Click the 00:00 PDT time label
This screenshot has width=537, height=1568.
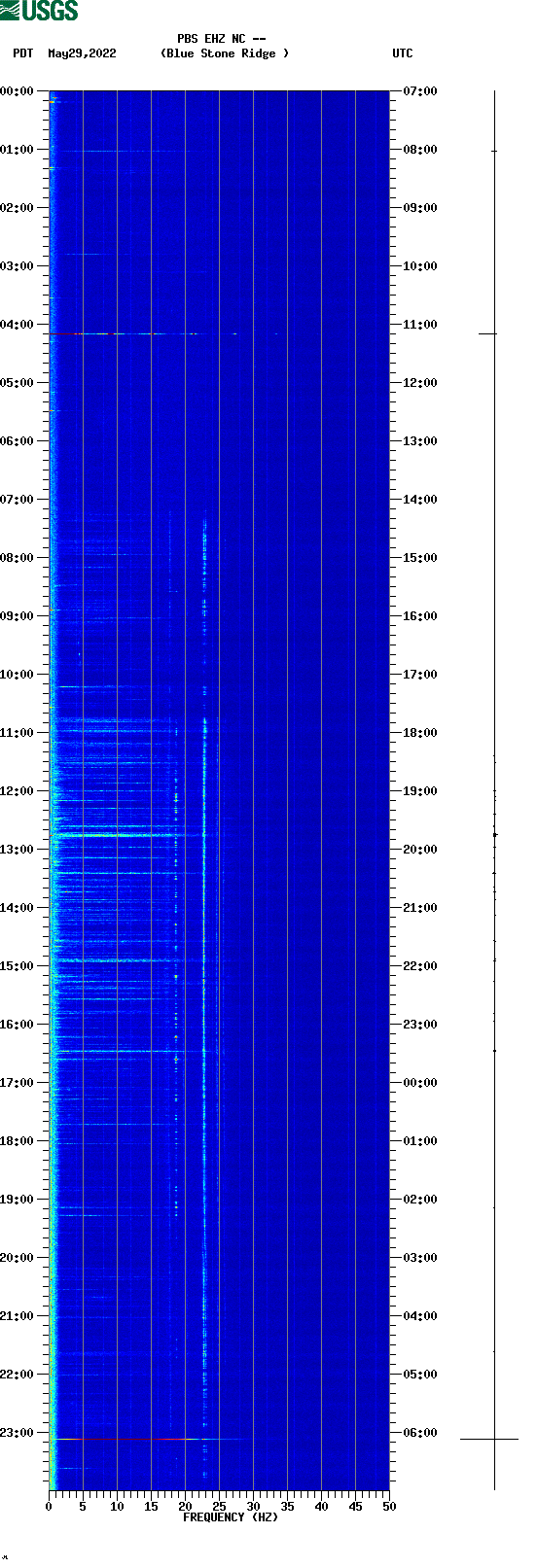(17, 91)
